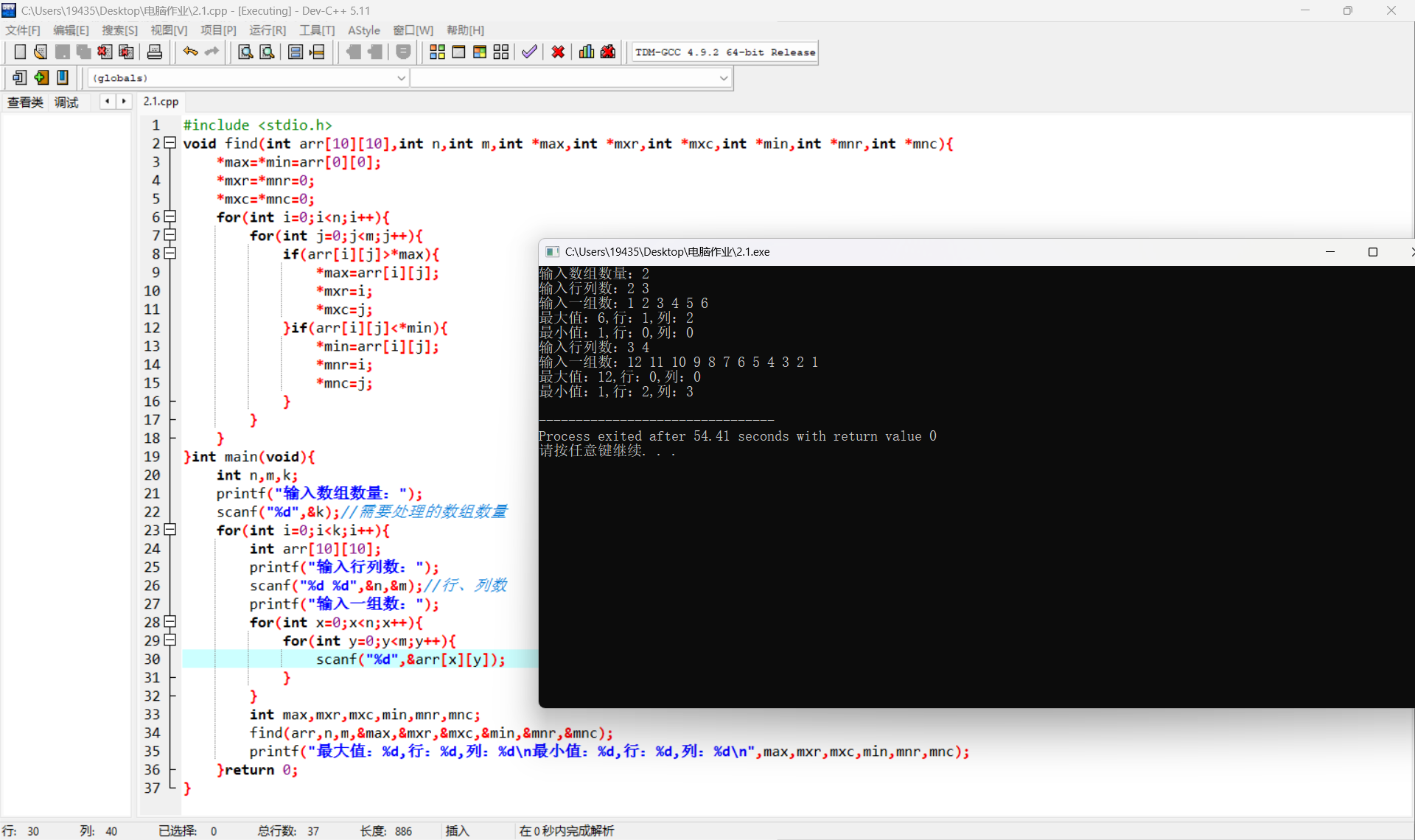Click the right arrow tab scroll button
Viewport: 1415px width, 840px height.
pos(124,102)
